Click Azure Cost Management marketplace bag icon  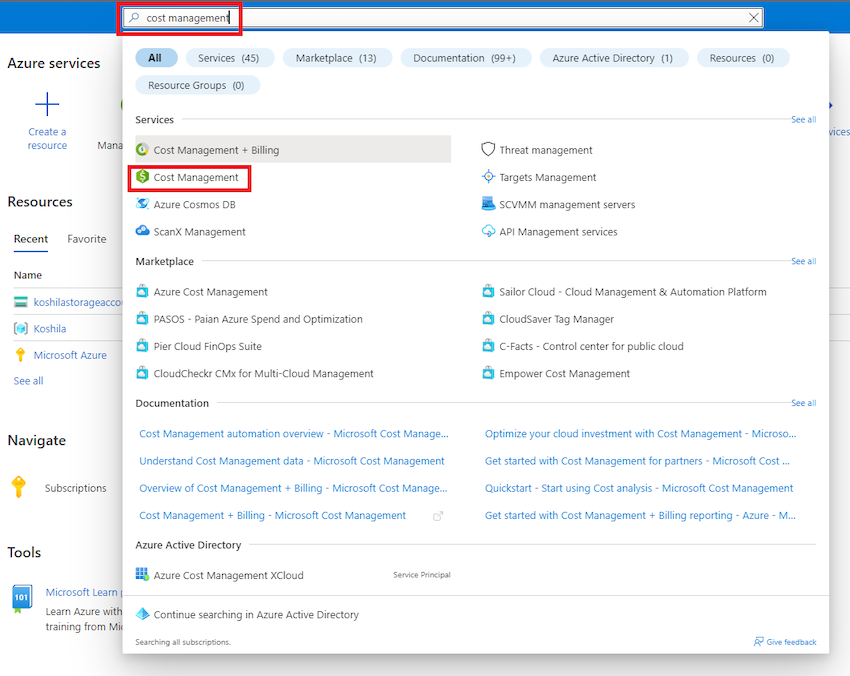(142, 291)
